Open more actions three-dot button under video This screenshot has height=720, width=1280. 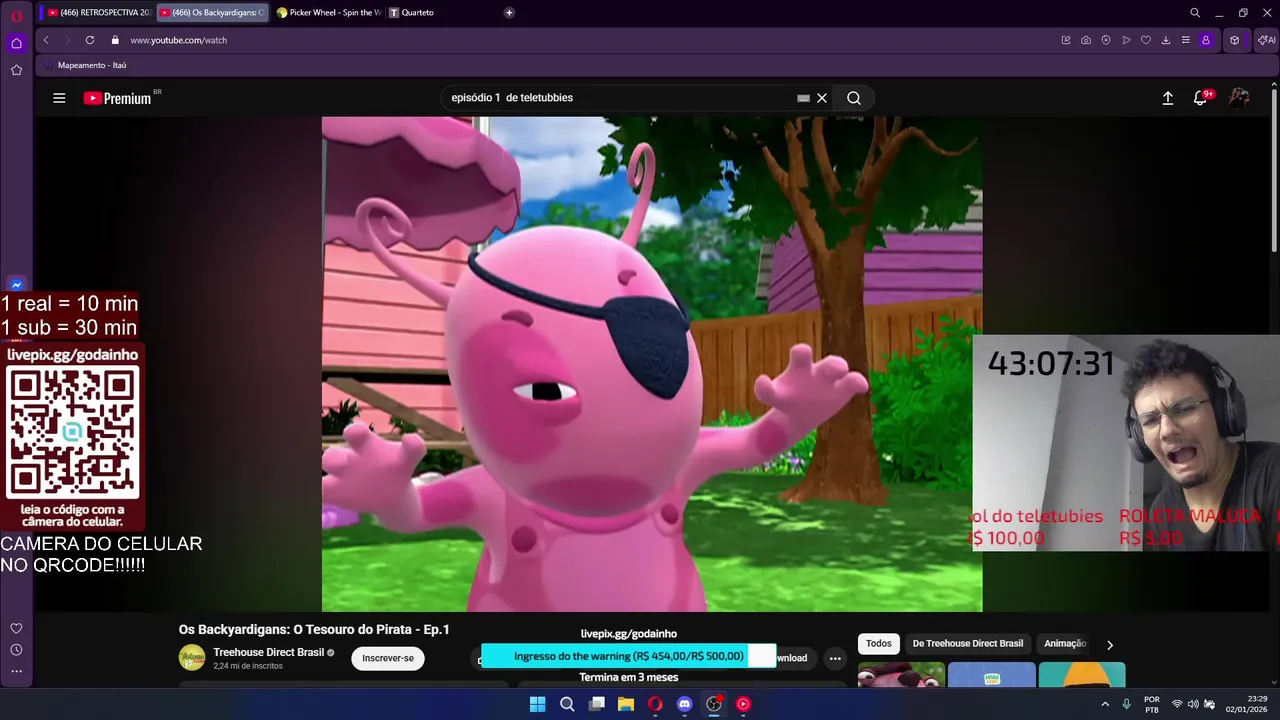[835, 658]
